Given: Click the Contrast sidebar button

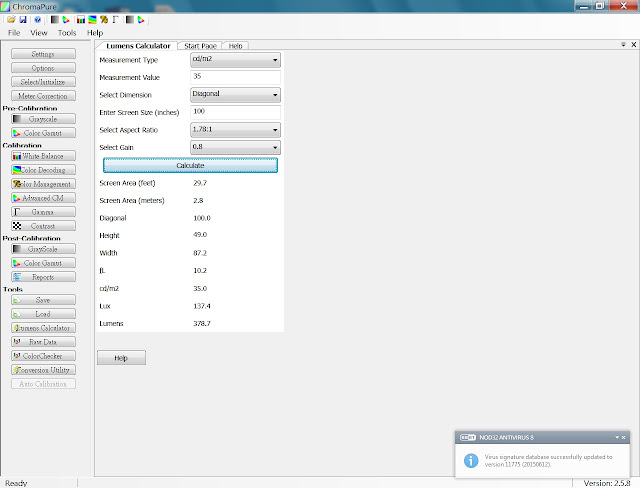Looking at the screenshot, I should click(43, 226).
